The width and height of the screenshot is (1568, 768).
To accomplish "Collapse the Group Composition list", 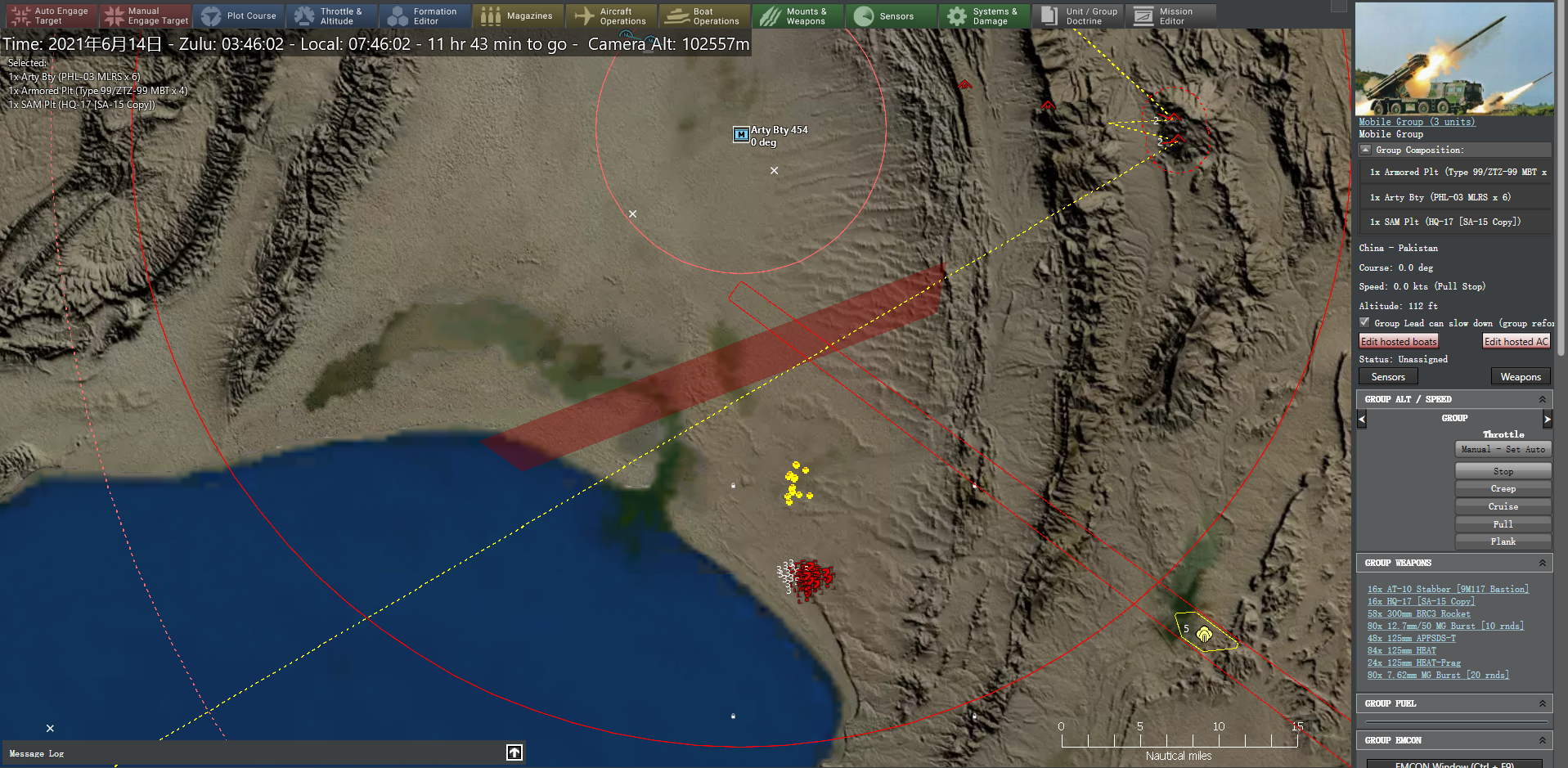I will coord(1365,150).
